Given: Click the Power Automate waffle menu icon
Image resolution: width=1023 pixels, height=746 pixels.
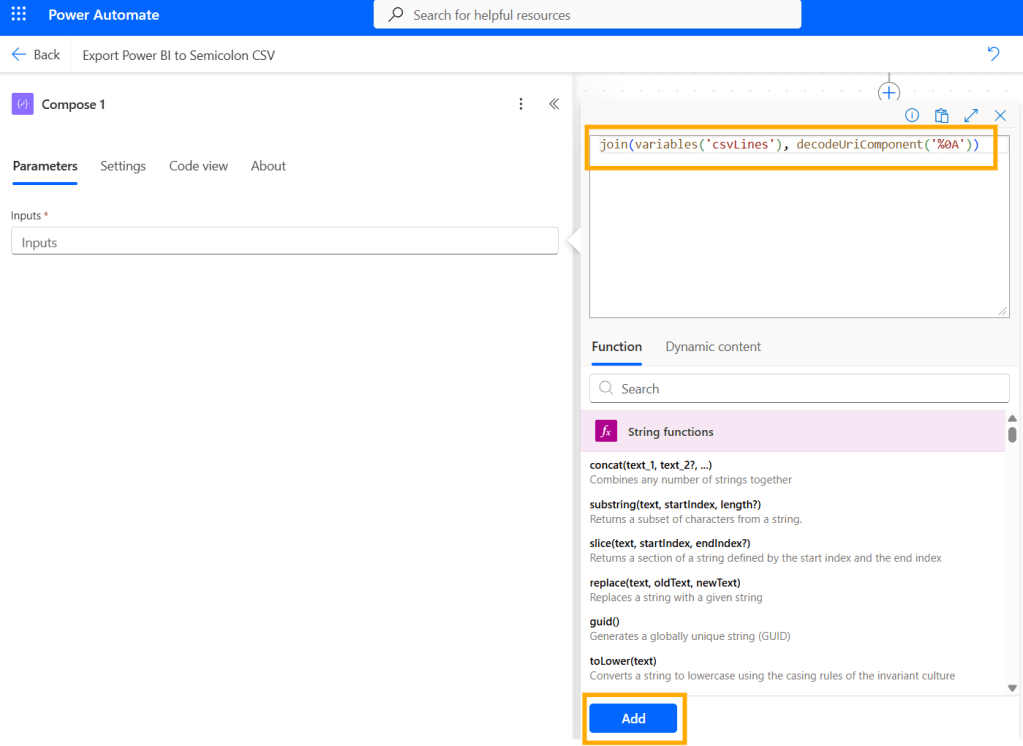Looking at the screenshot, I should pyautogui.click(x=17, y=14).
